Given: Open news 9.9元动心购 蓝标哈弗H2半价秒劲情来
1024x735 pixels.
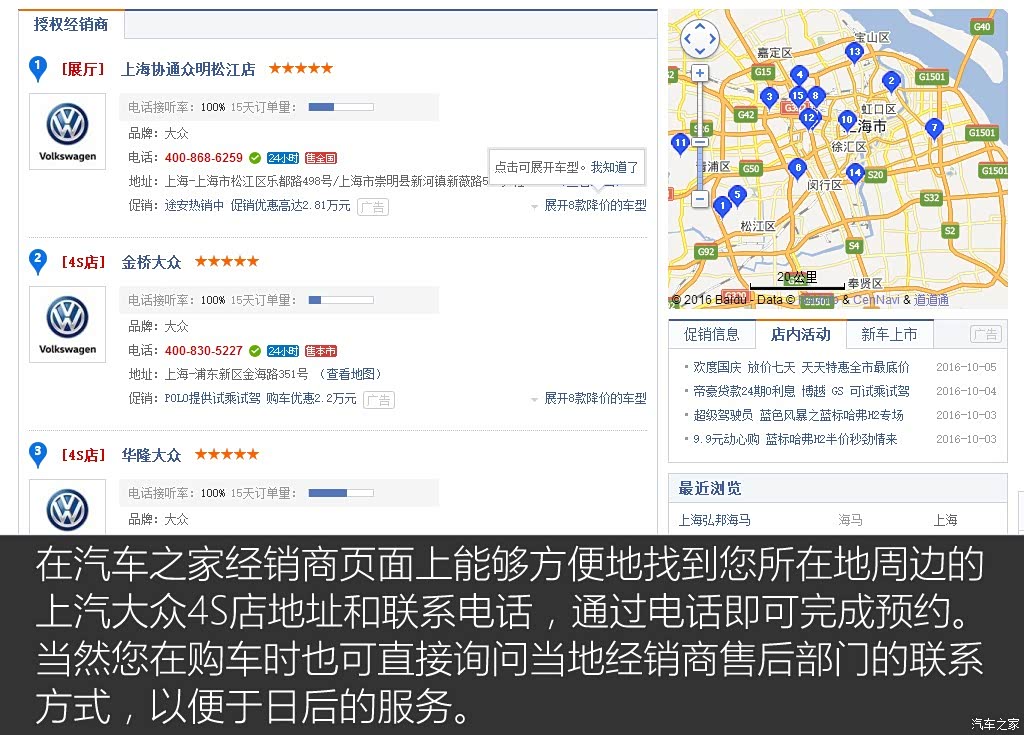Looking at the screenshot, I should click(x=795, y=439).
